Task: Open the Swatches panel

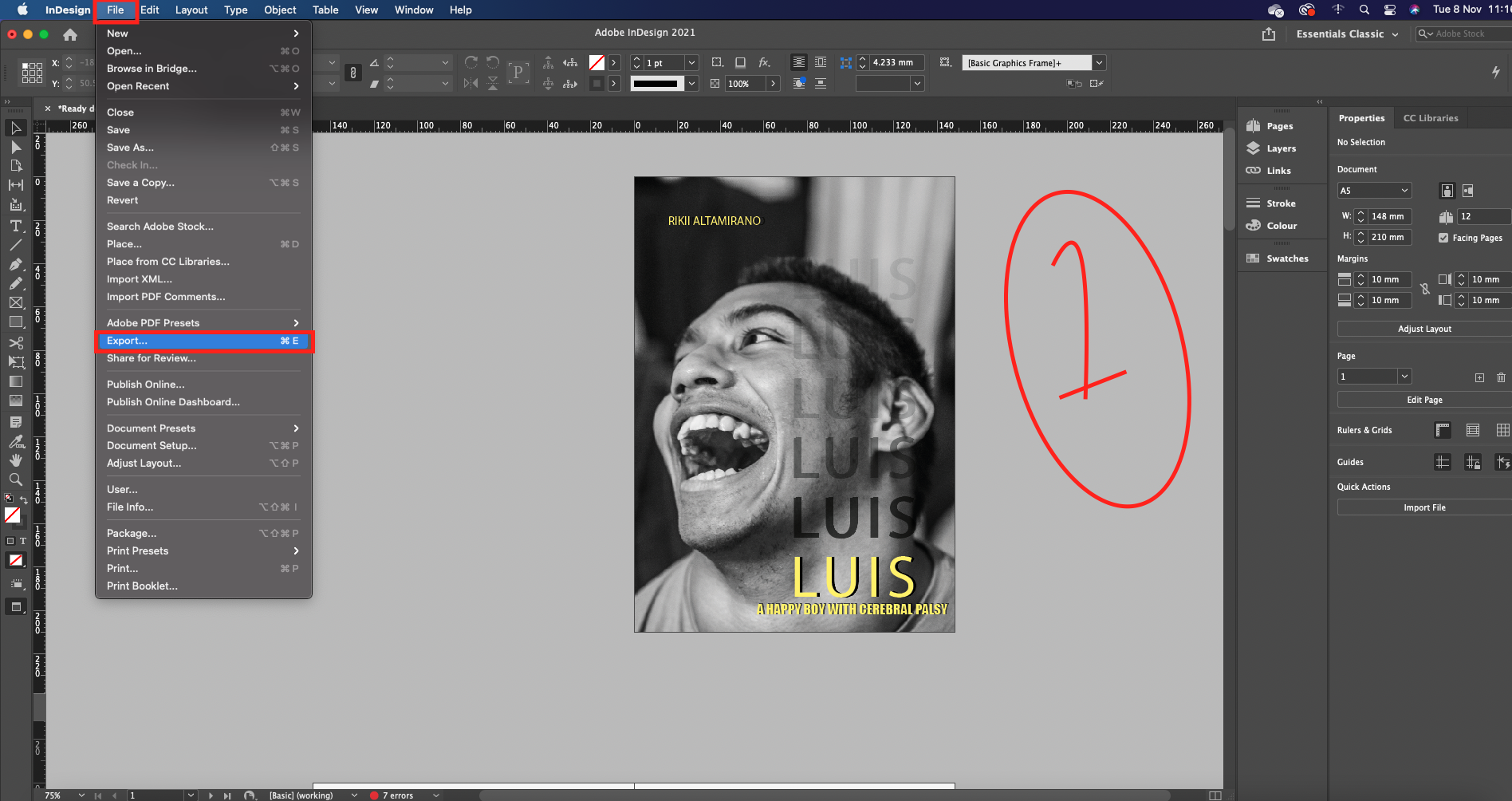Action: 1286,258
